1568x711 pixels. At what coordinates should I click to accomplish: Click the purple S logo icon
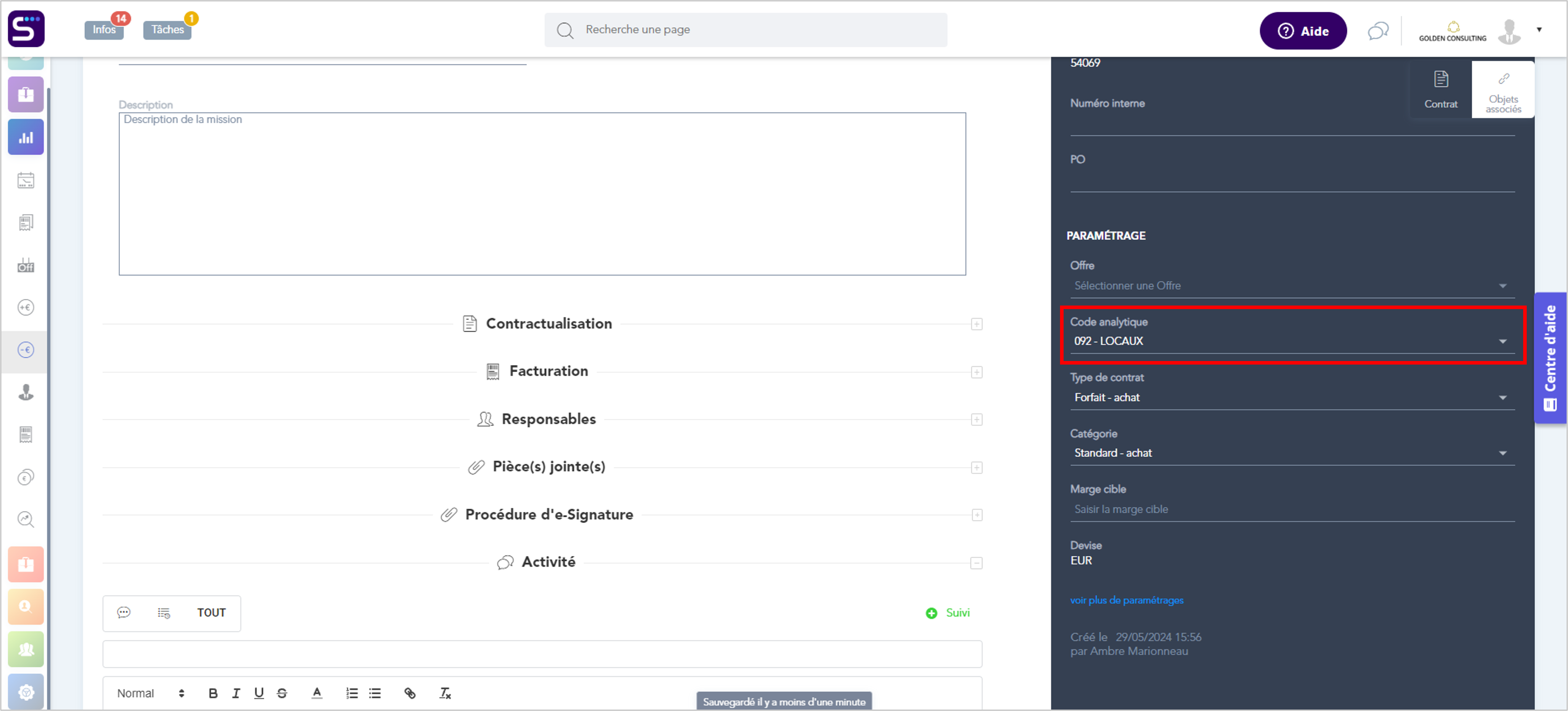pos(26,28)
